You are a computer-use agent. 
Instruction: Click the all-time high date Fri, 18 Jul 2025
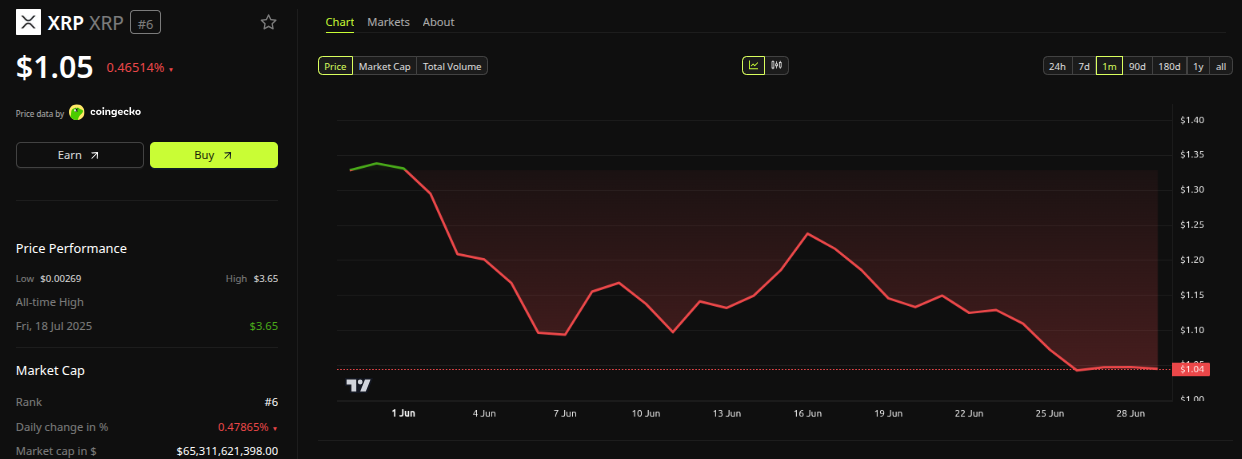pyautogui.click(x=54, y=326)
